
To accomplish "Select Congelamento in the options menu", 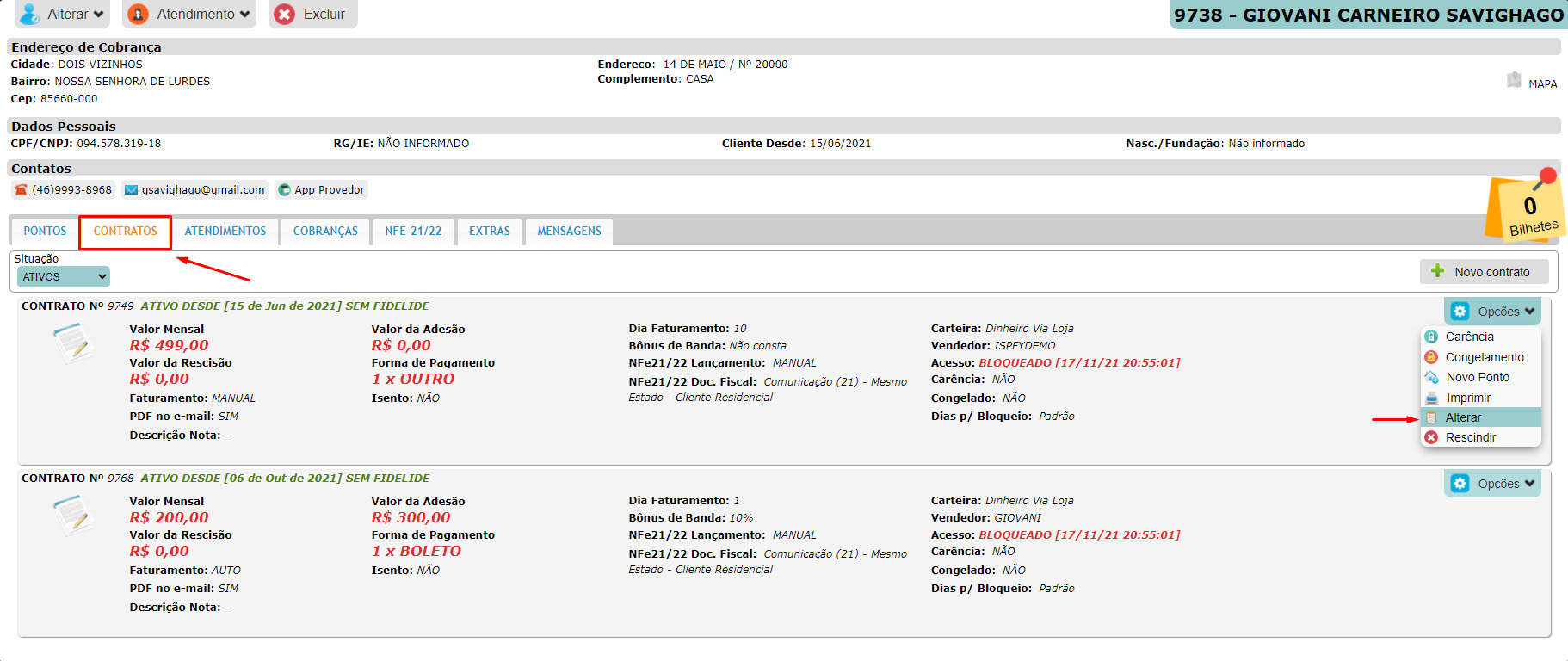I will pyautogui.click(x=1480, y=357).
